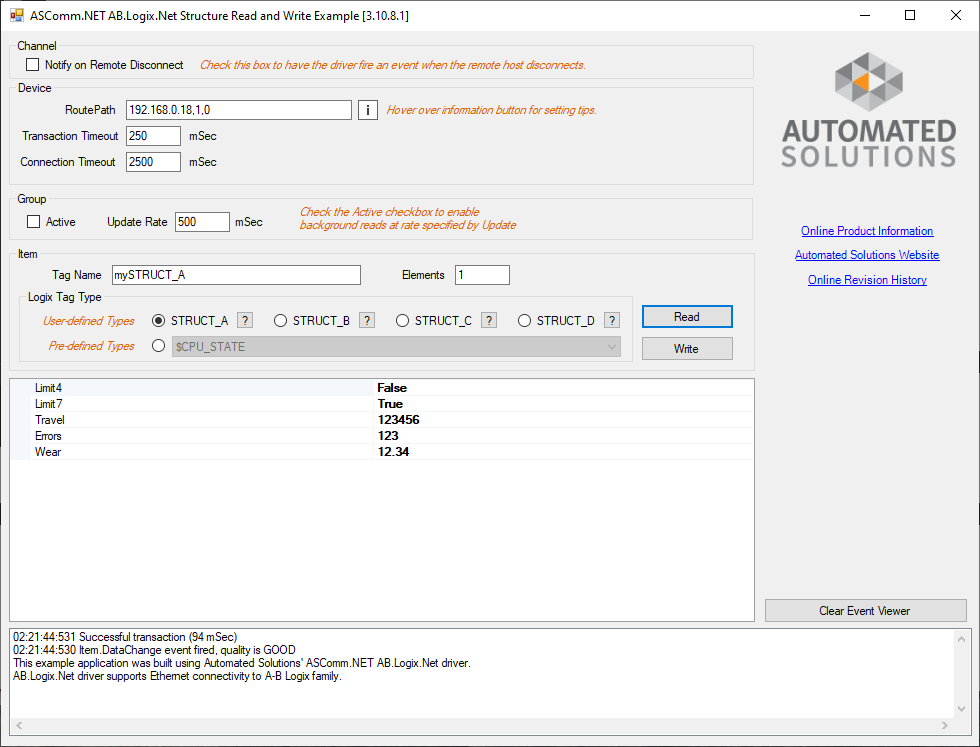Screen dimensions: 980x747
Task: Visit the Online Revision History page
Action: (x=866, y=279)
